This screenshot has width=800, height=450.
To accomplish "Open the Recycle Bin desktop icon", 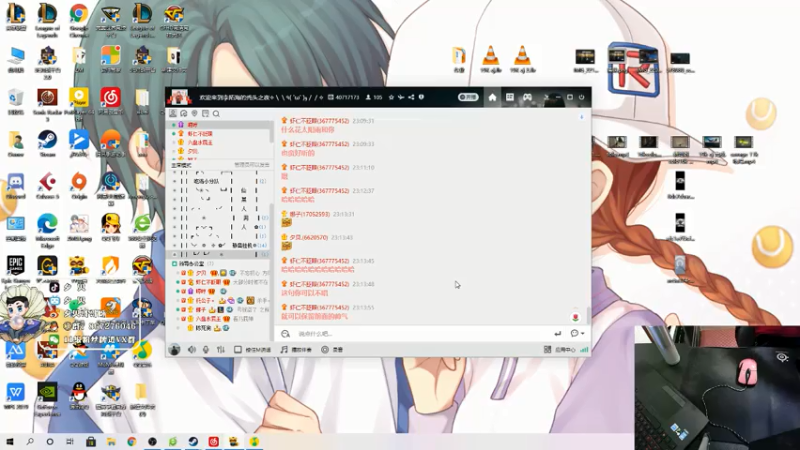I will point(16,102).
